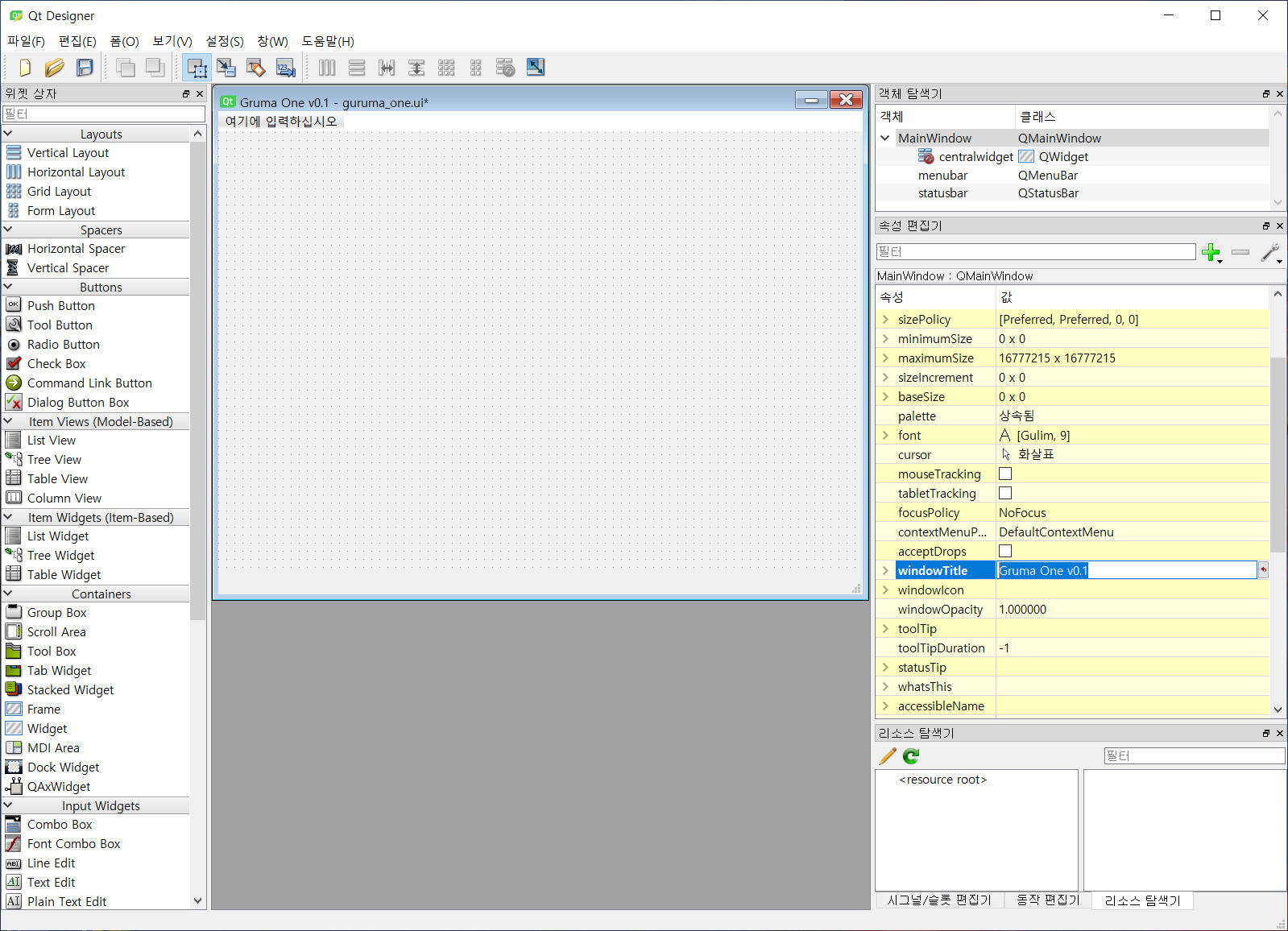Reset windowTitle with the red arrow button
1288x931 pixels.
(1263, 570)
